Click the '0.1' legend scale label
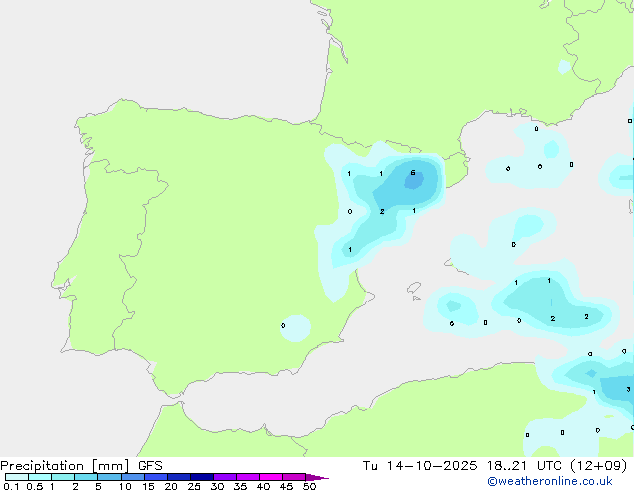The height and width of the screenshot is (490, 634). [11, 486]
